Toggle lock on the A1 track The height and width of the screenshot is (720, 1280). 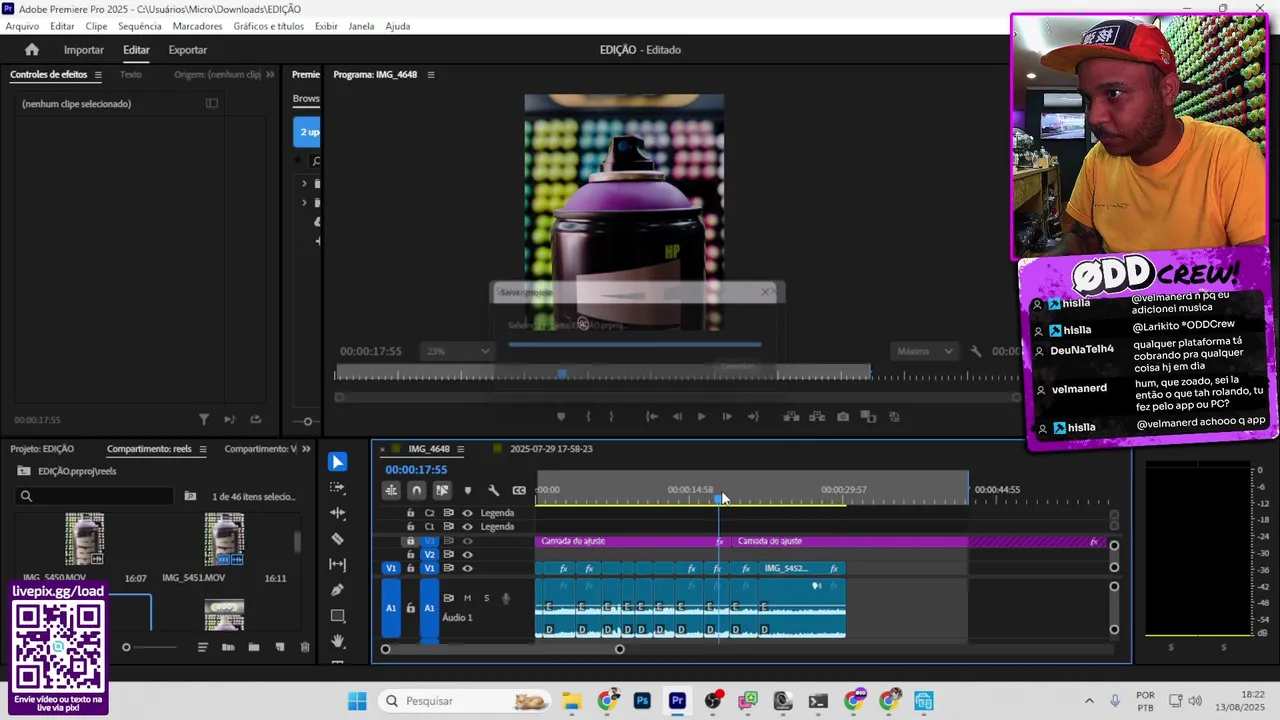[410, 608]
